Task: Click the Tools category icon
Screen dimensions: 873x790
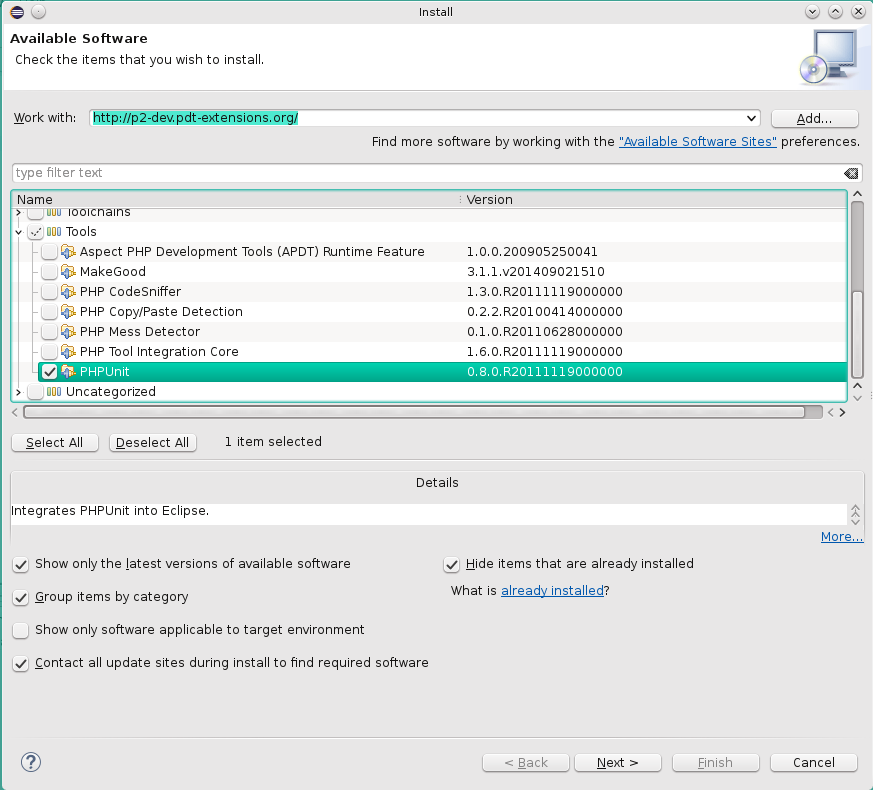Action: click(54, 232)
